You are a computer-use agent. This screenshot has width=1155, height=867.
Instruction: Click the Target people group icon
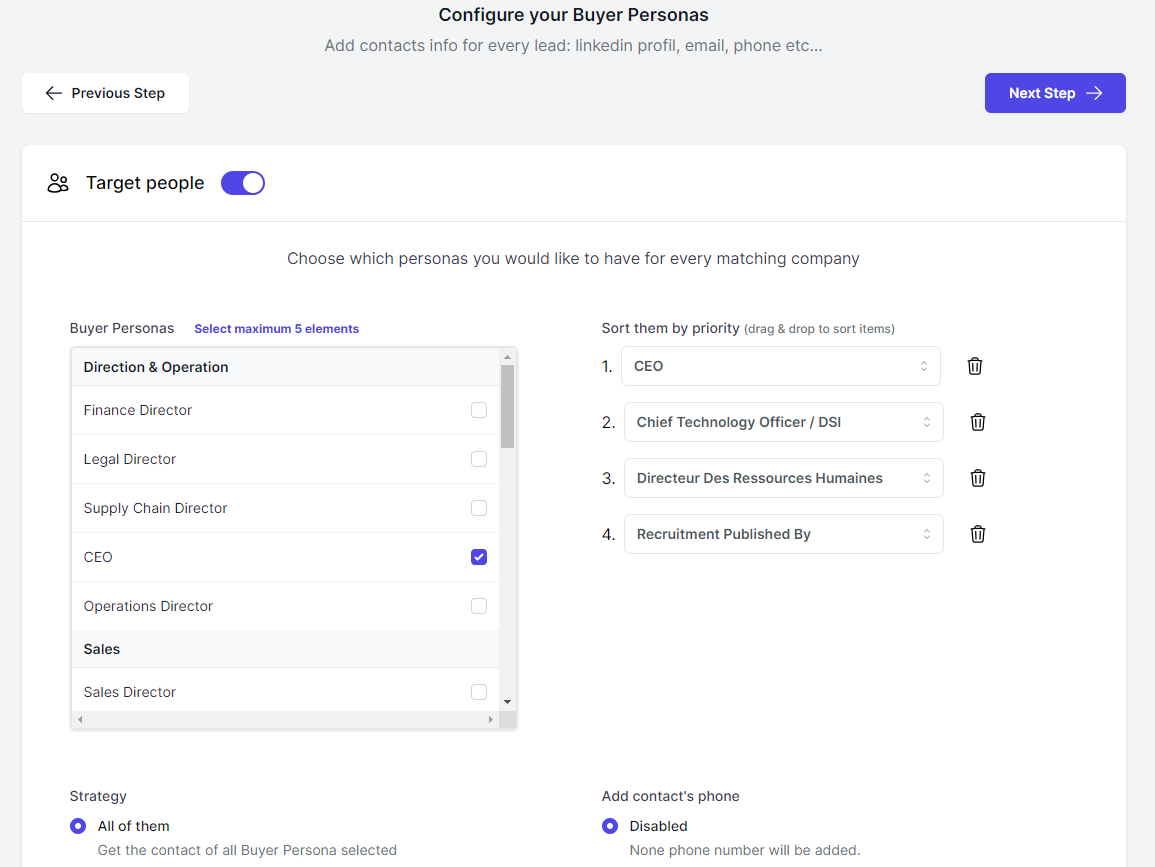pyautogui.click(x=58, y=183)
